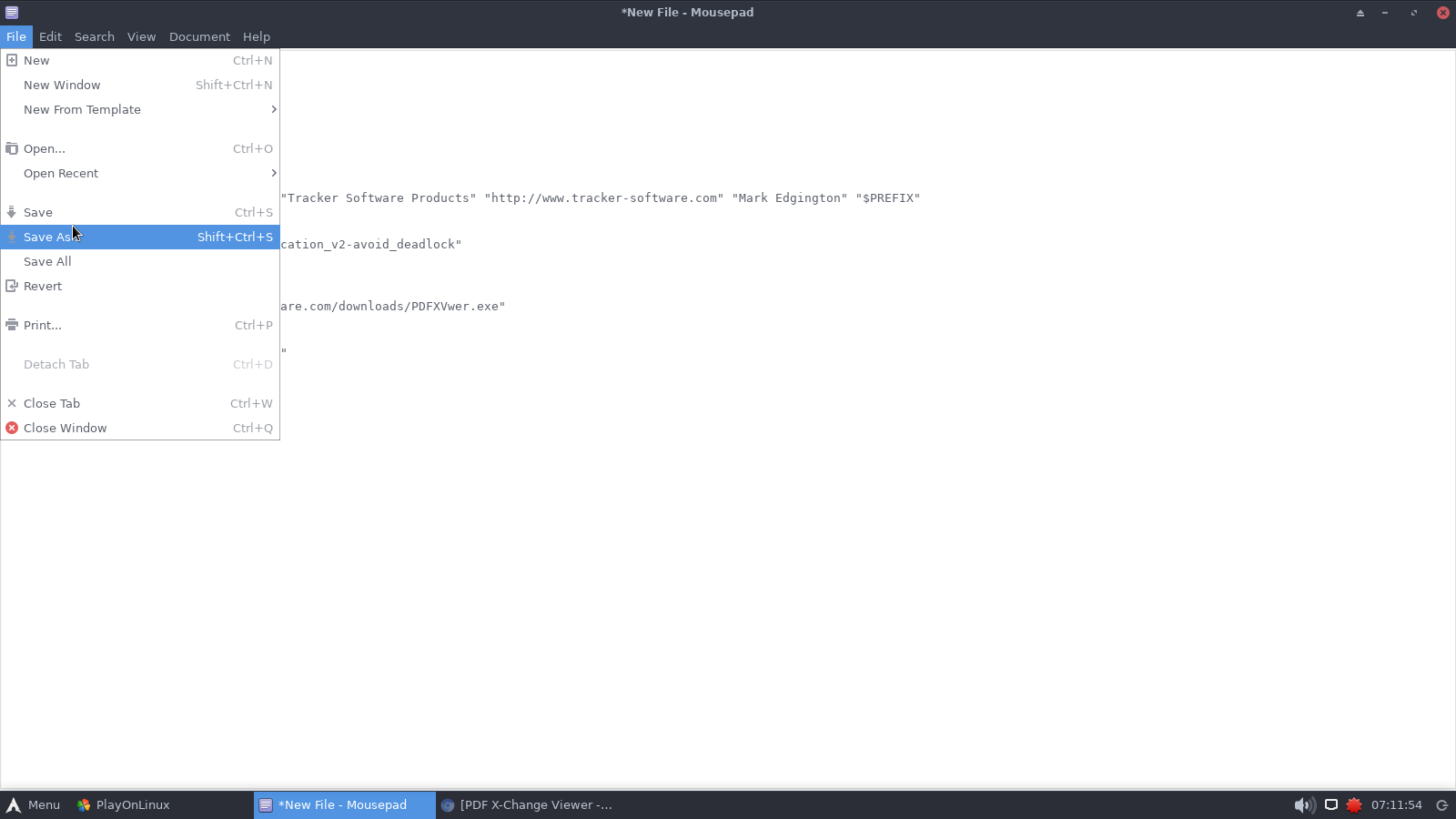Expand the New From Template submenu arrow
Viewport: 1456px width, 819px height.
point(273,109)
